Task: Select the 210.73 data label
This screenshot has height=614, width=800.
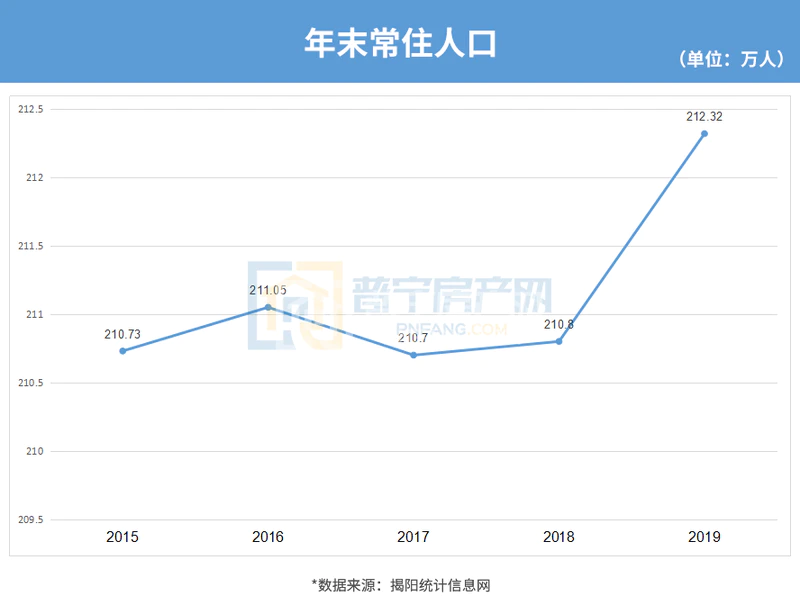Action: tap(122, 334)
